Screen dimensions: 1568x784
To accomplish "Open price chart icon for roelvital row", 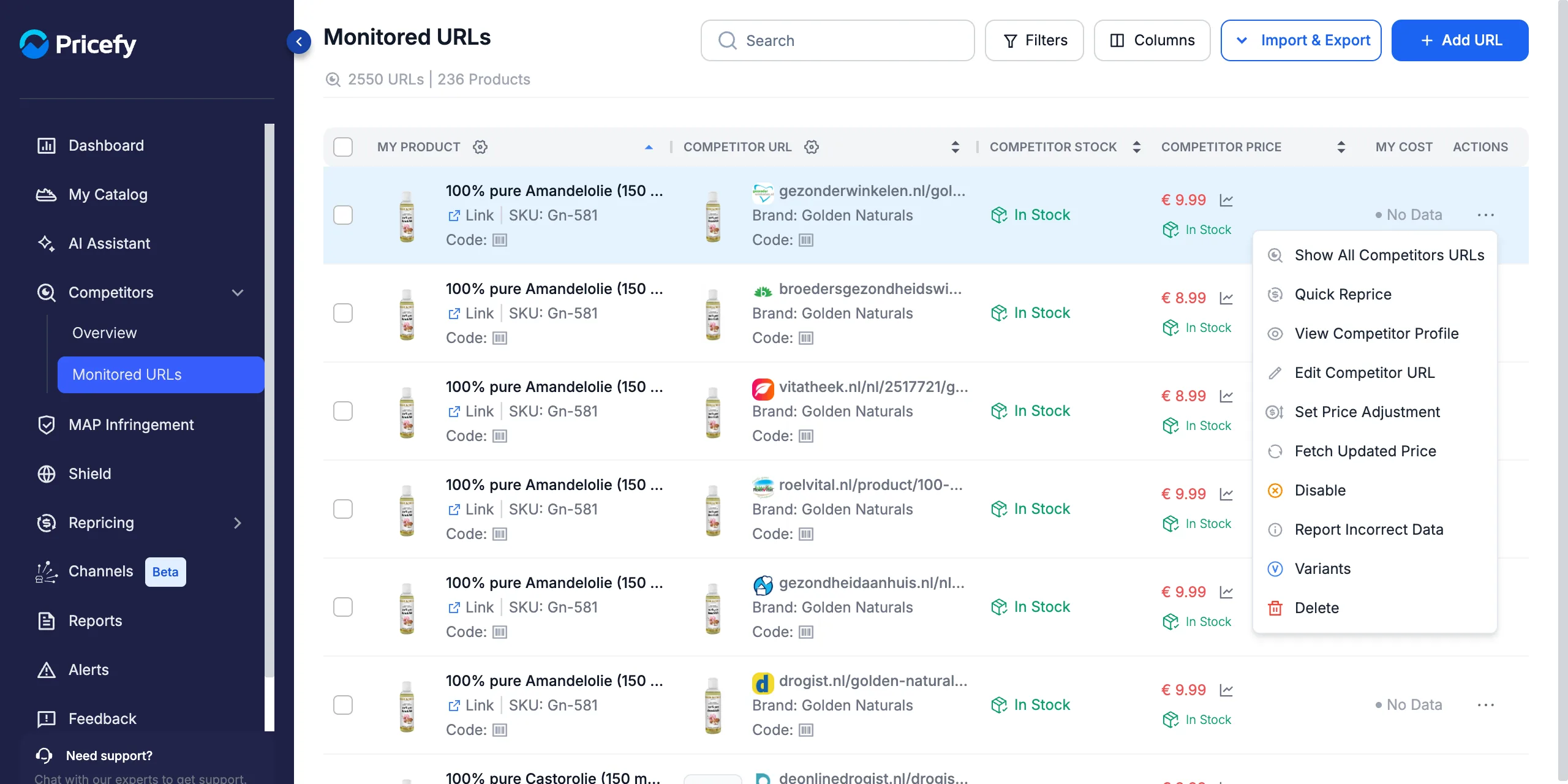I will [x=1226, y=494].
